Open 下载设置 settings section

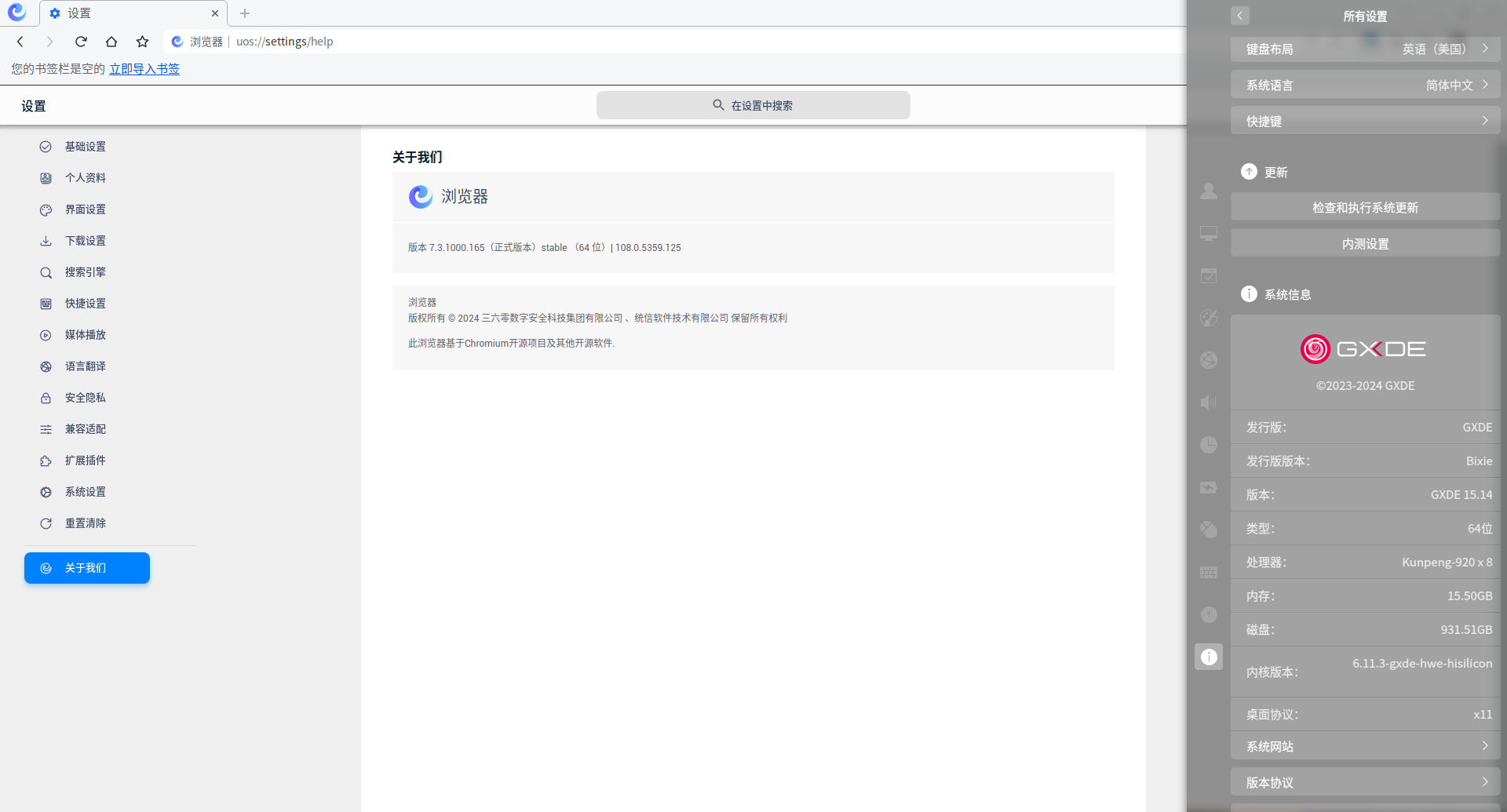(86, 241)
